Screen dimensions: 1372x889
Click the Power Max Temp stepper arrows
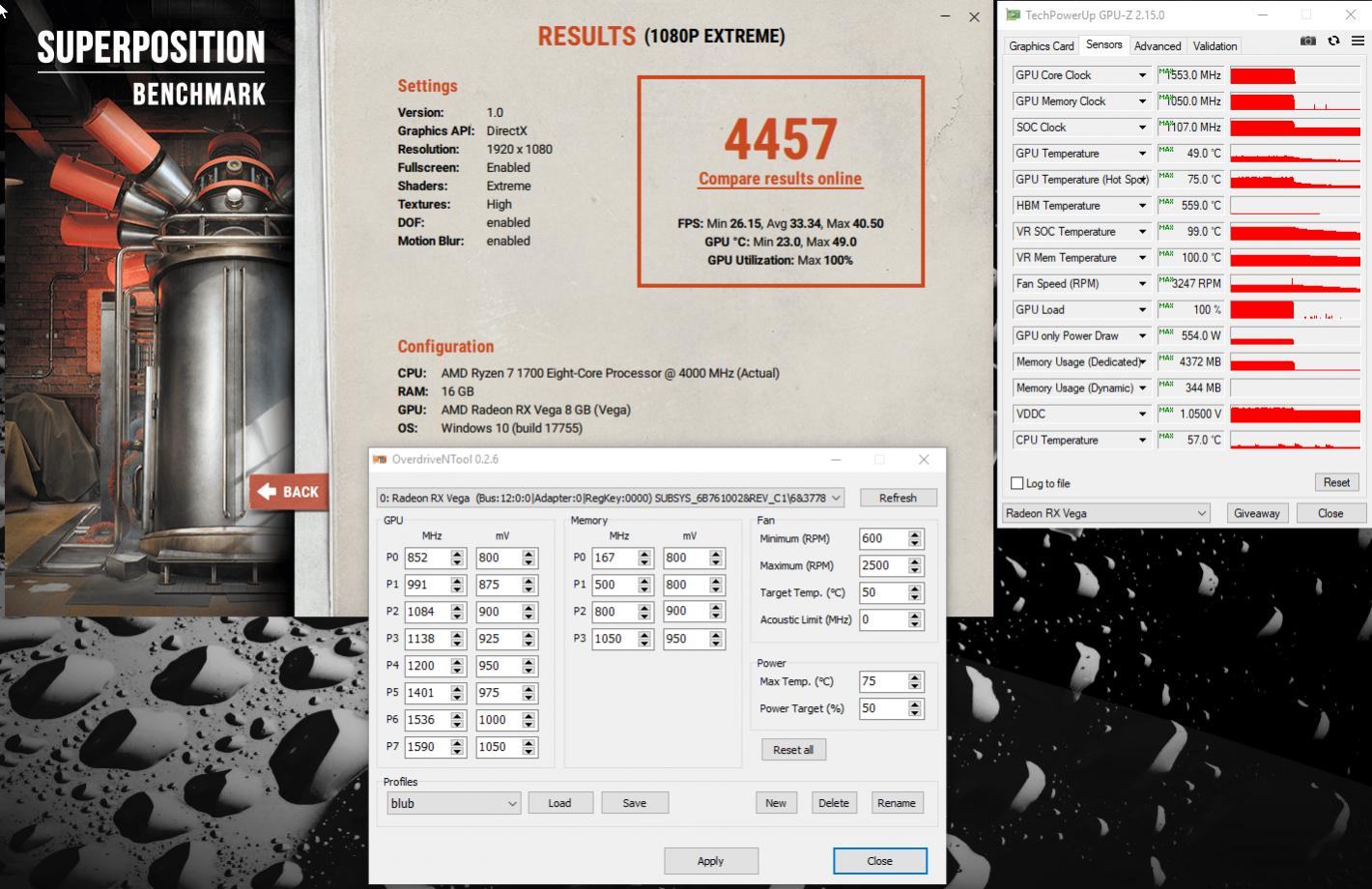coord(915,681)
